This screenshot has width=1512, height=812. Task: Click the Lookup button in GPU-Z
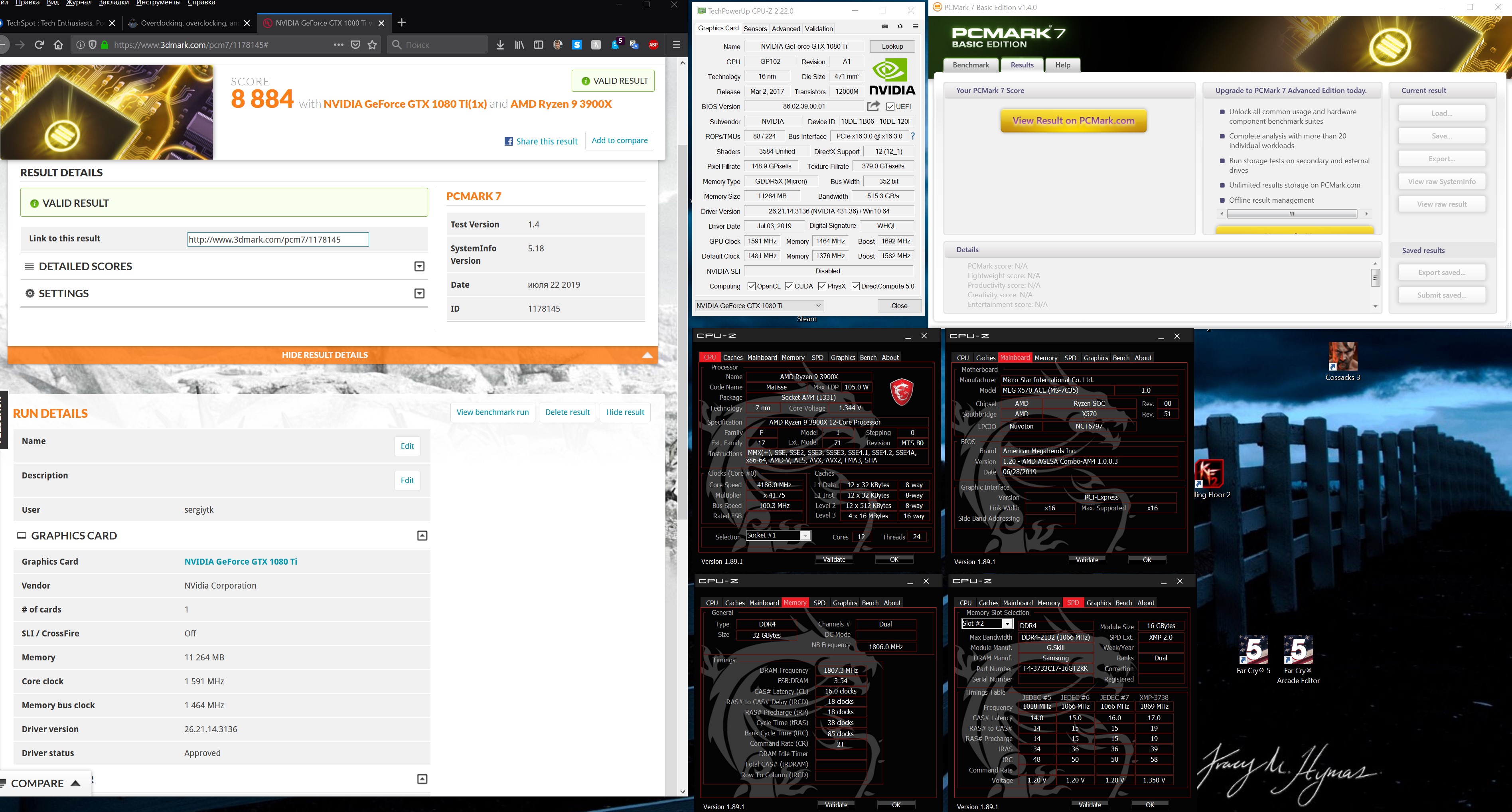click(x=892, y=46)
